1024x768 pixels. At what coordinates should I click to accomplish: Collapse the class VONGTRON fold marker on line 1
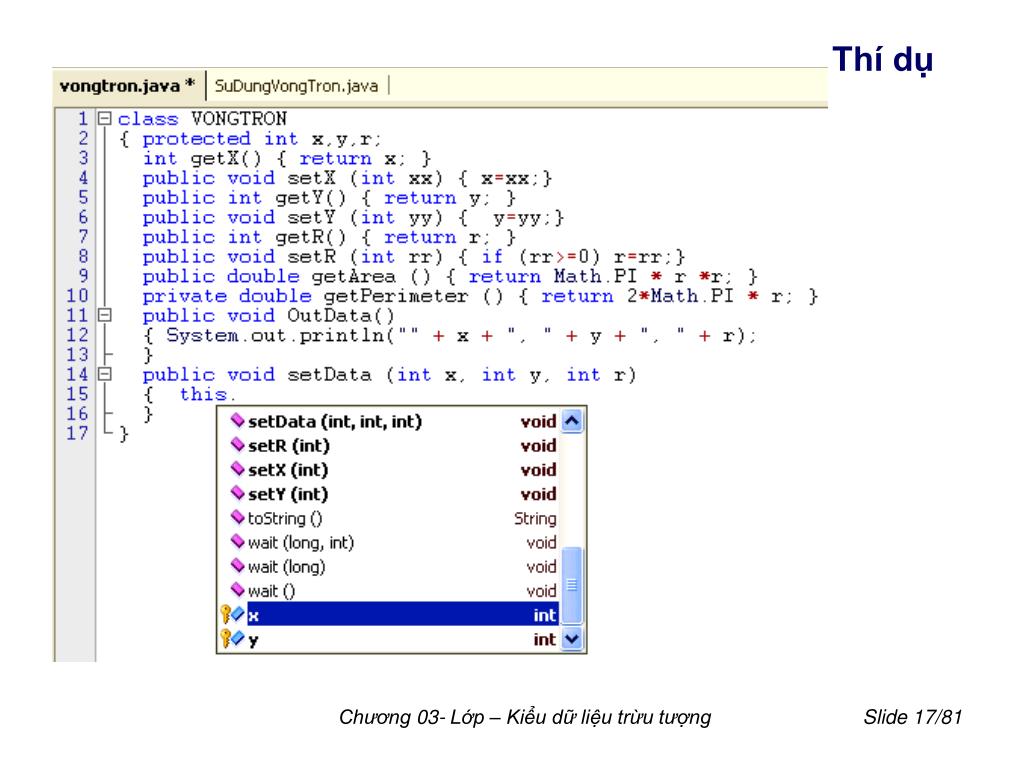[104, 119]
